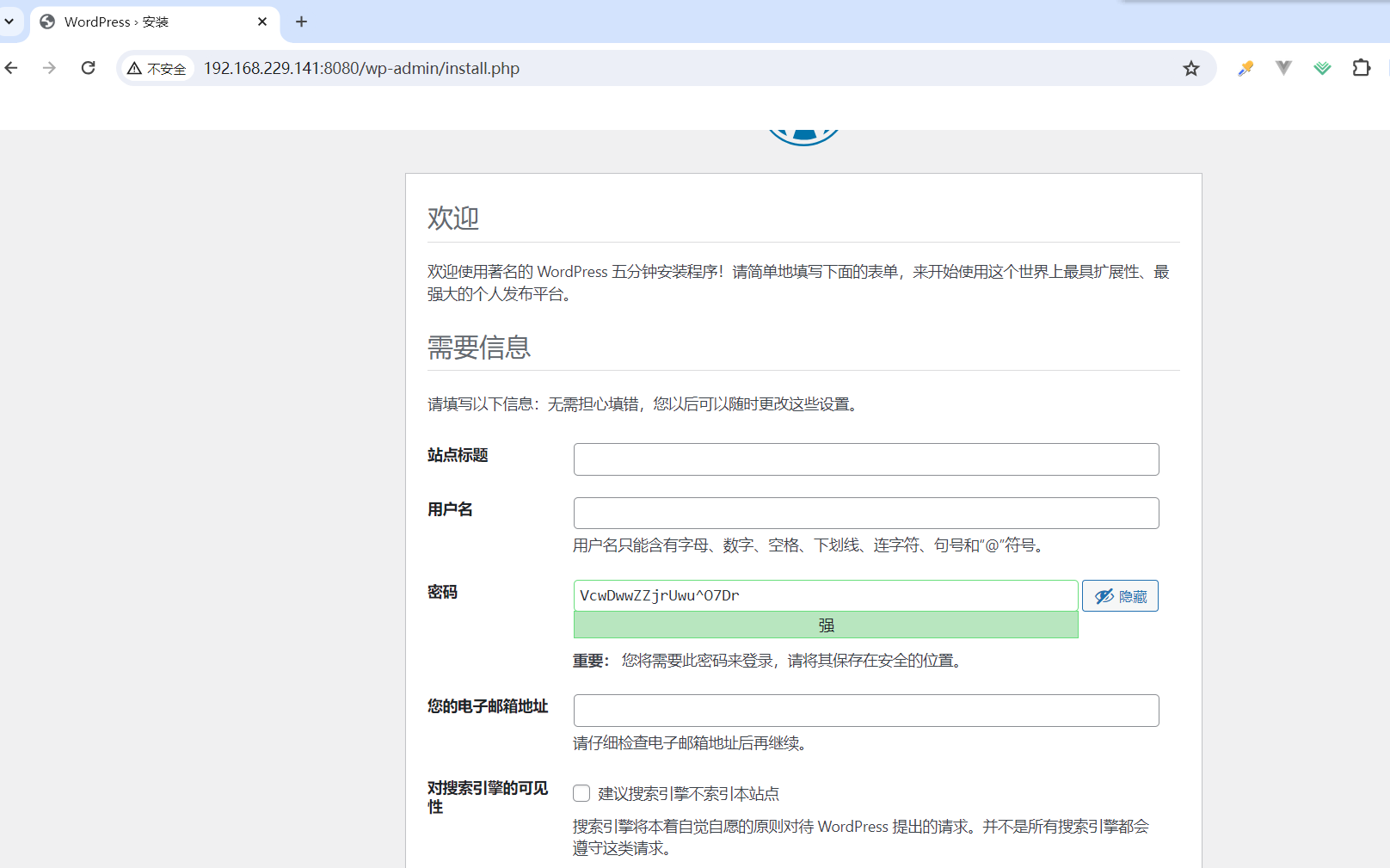The height and width of the screenshot is (868, 1390).
Task: Toggle password visibility with 隐藏 button
Action: (1120, 596)
